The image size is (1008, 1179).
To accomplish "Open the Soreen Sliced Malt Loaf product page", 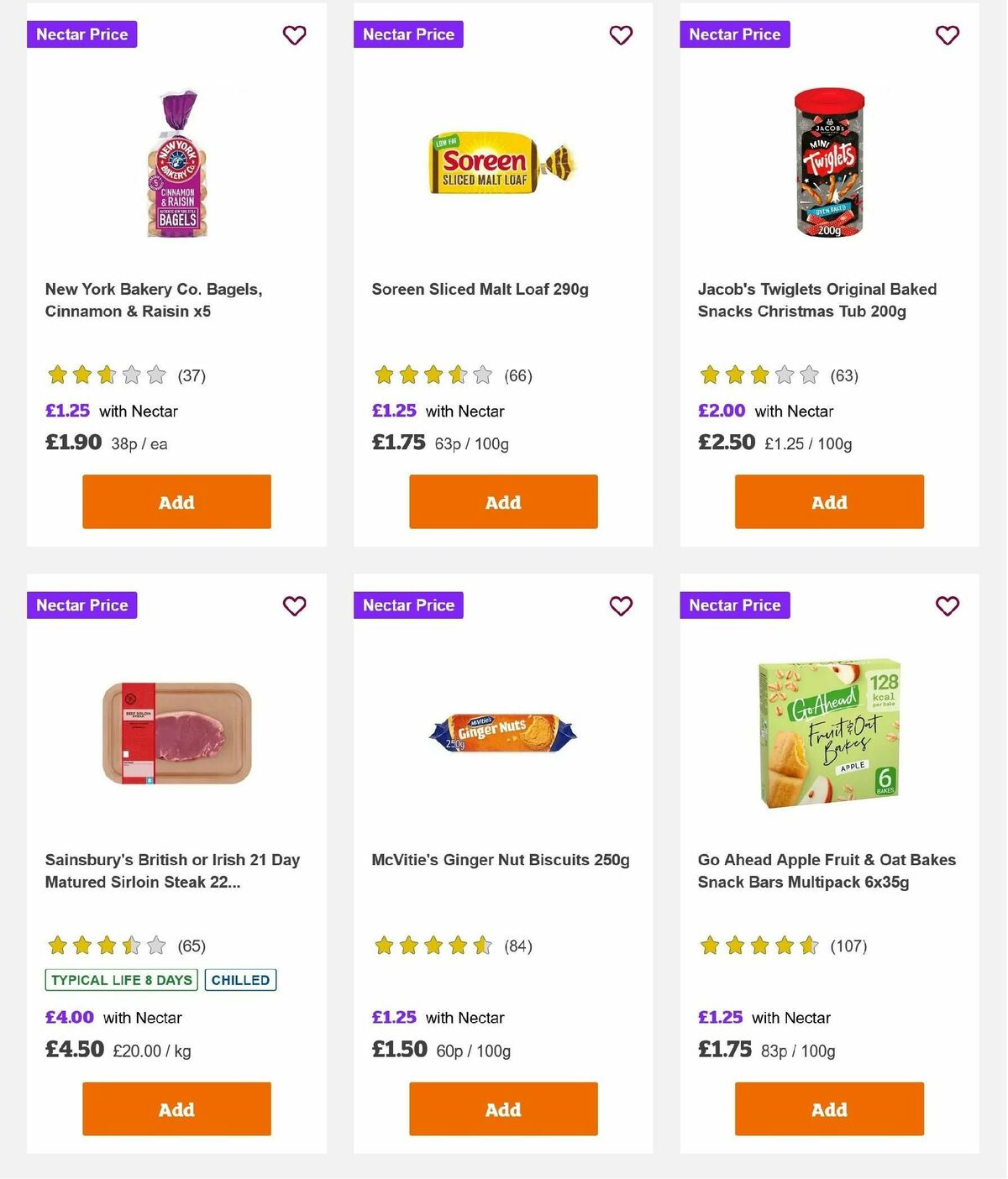I will (480, 289).
